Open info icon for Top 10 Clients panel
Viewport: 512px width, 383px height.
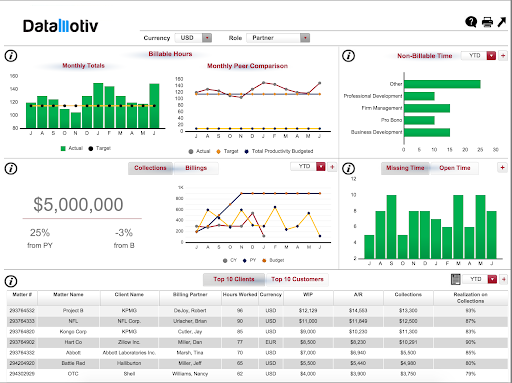click(x=11, y=281)
